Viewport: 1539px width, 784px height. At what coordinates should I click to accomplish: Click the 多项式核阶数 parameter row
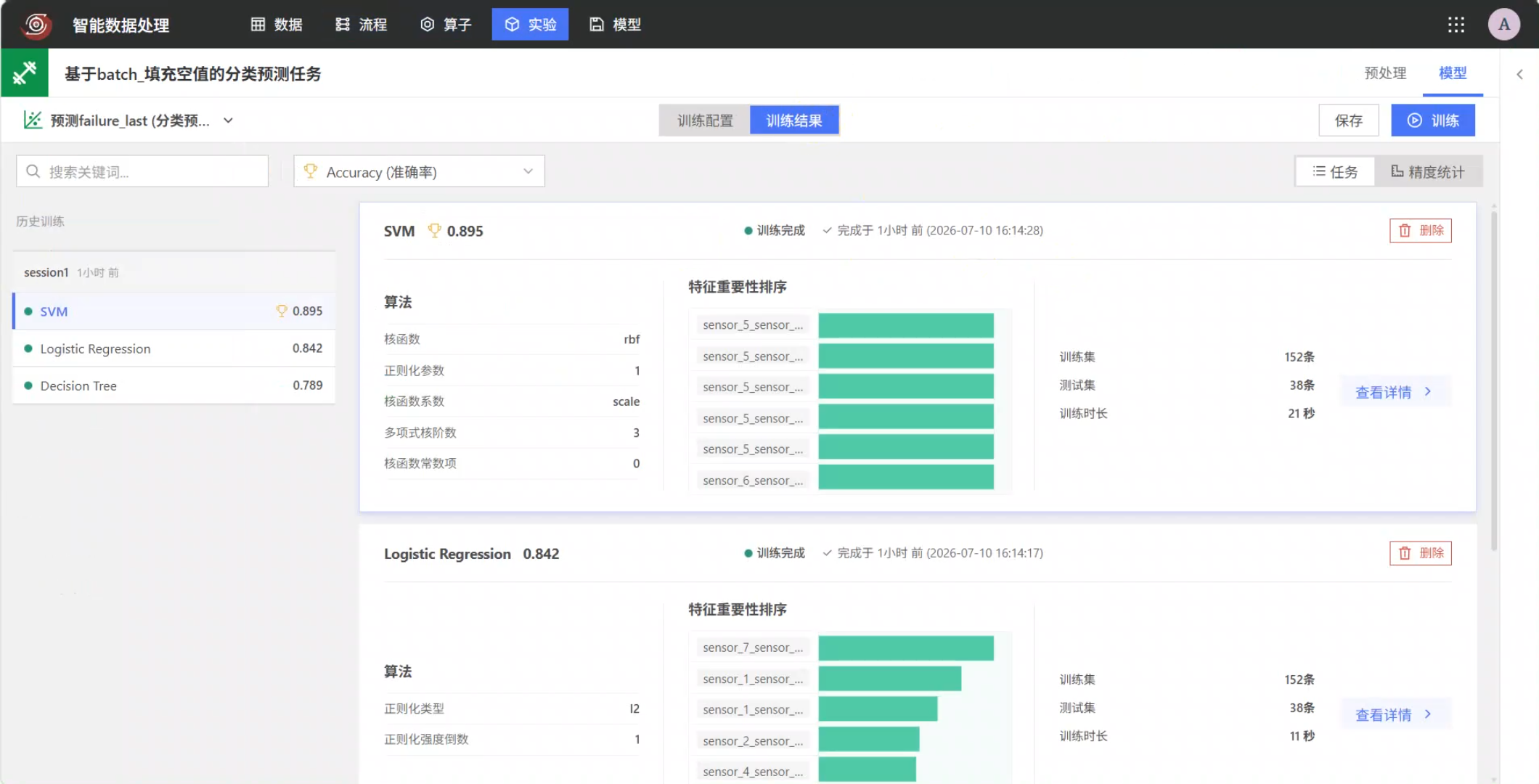point(512,433)
